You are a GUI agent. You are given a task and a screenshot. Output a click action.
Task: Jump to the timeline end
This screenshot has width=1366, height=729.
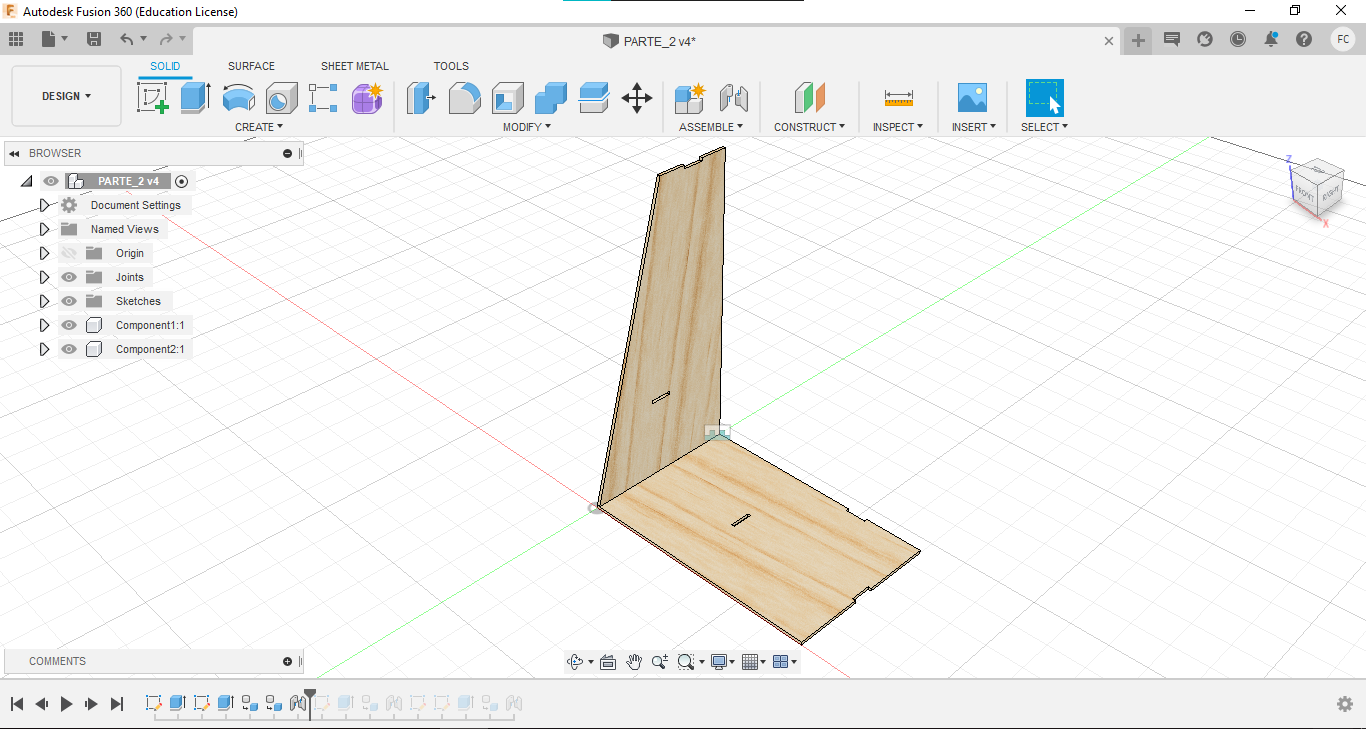pos(117,704)
